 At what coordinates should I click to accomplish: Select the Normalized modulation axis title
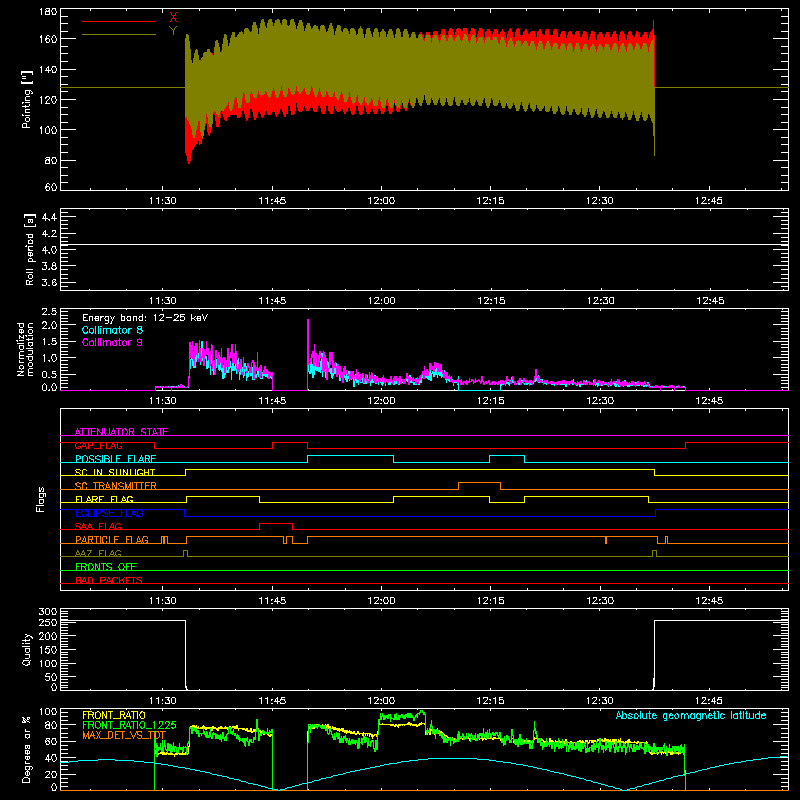pos(25,349)
